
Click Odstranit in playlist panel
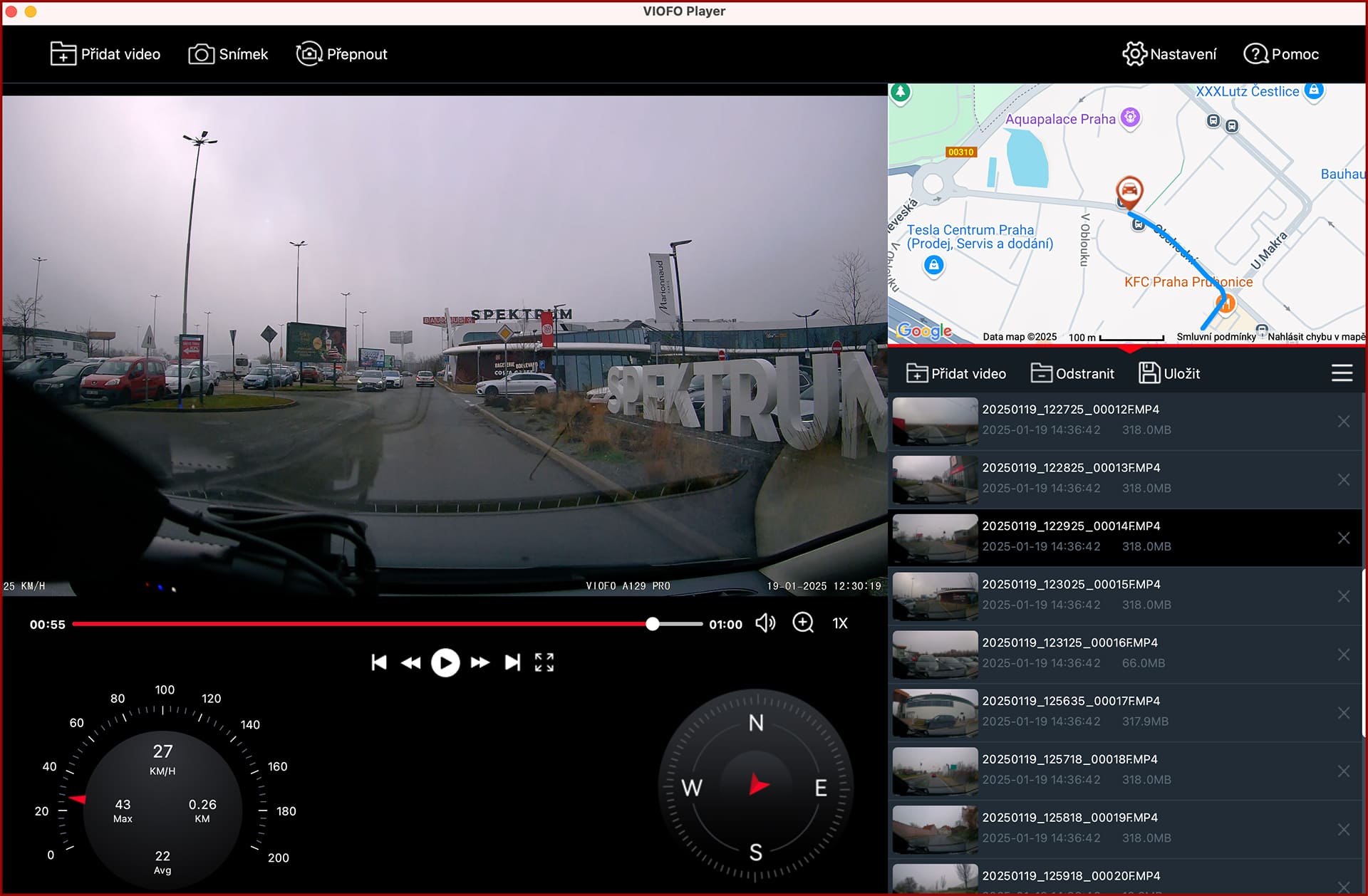[x=1072, y=373]
